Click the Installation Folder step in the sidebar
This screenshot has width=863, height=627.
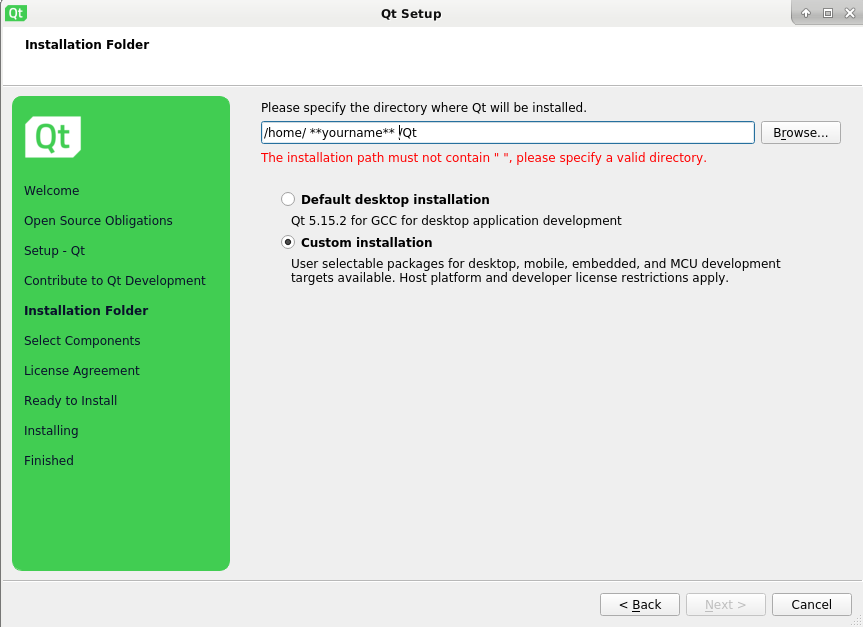86,310
